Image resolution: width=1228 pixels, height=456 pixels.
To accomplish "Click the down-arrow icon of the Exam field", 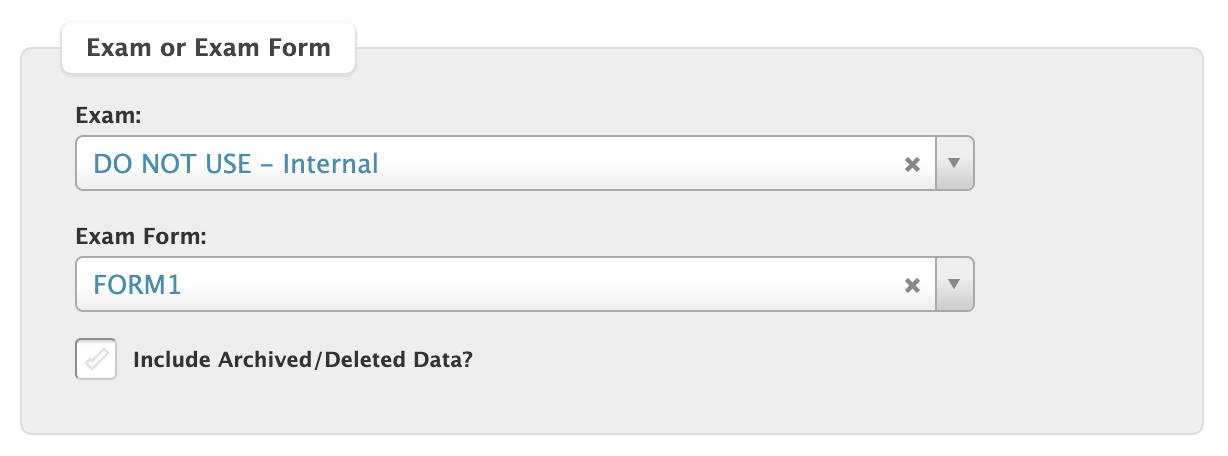I will (954, 164).
